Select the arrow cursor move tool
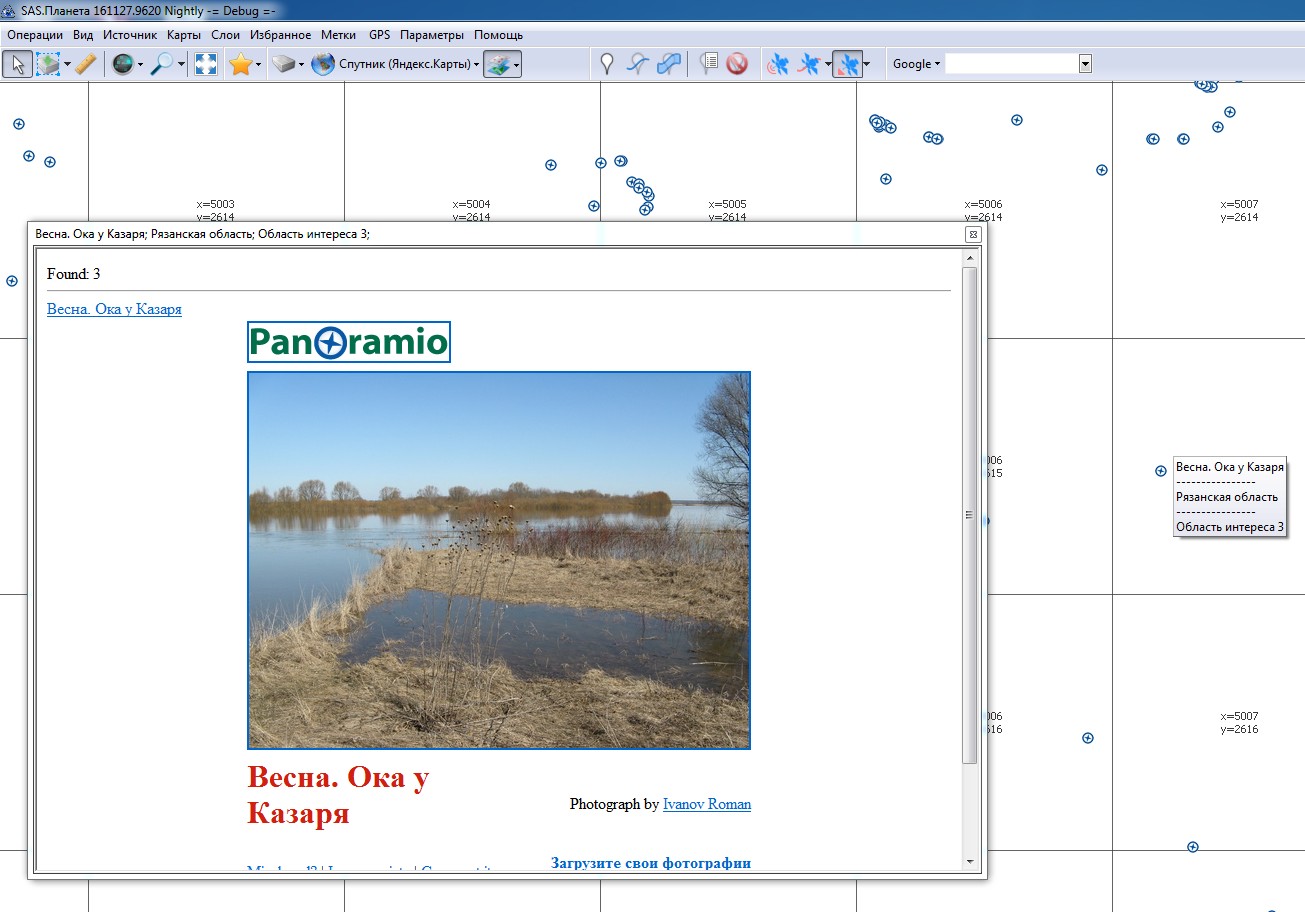Viewport: 1305px width, 912px height. tap(17, 64)
